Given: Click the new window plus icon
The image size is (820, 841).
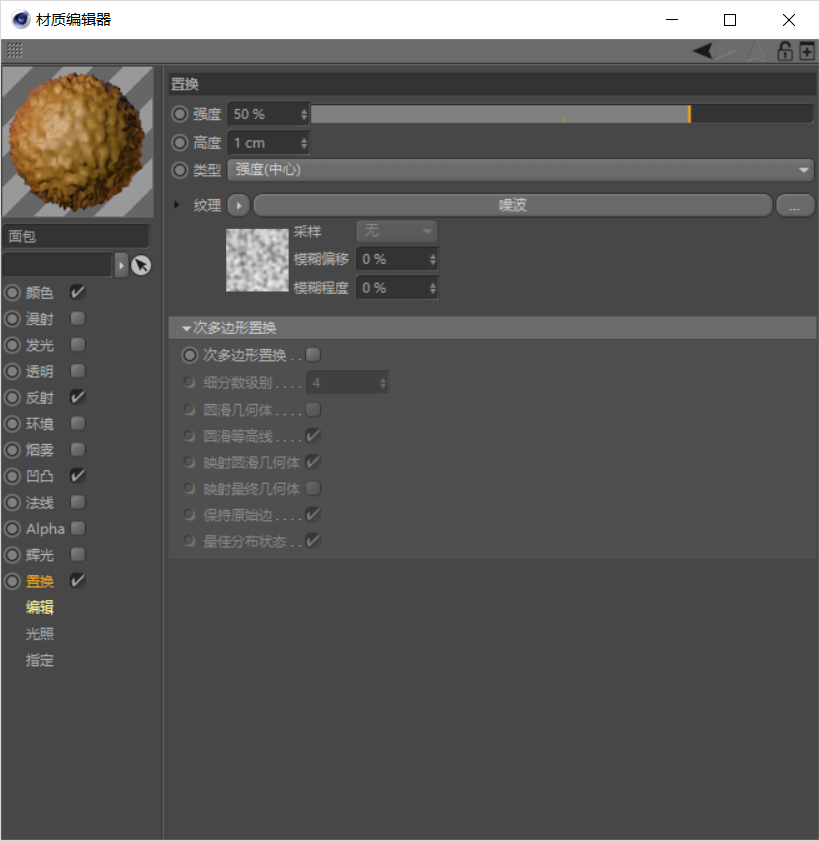Looking at the screenshot, I should coord(806,50).
